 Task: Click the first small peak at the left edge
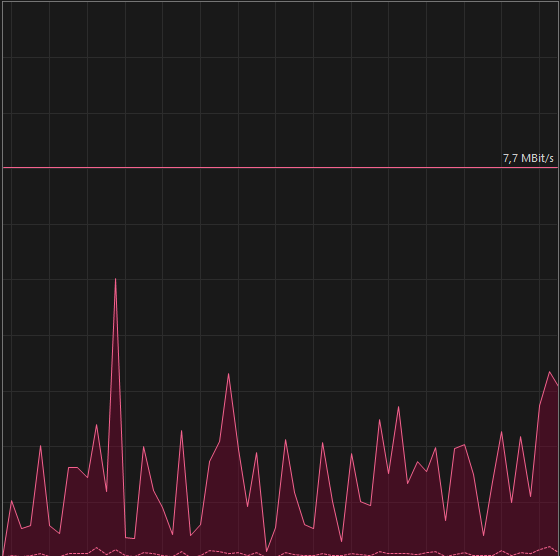pyautogui.click(x=12, y=501)
